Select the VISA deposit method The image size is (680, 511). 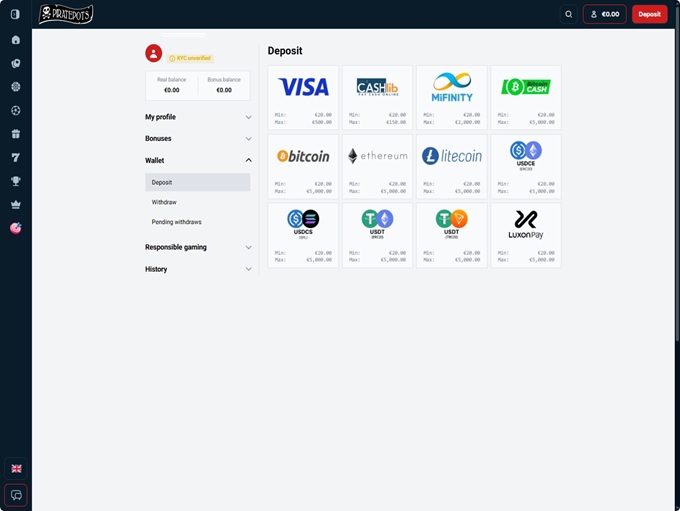(x=303, y=98)
